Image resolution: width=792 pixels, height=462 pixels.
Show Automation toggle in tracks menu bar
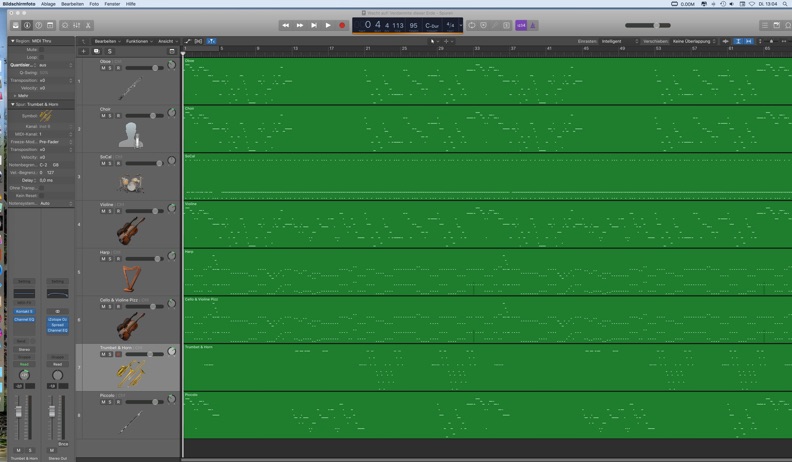coord(188,41)
